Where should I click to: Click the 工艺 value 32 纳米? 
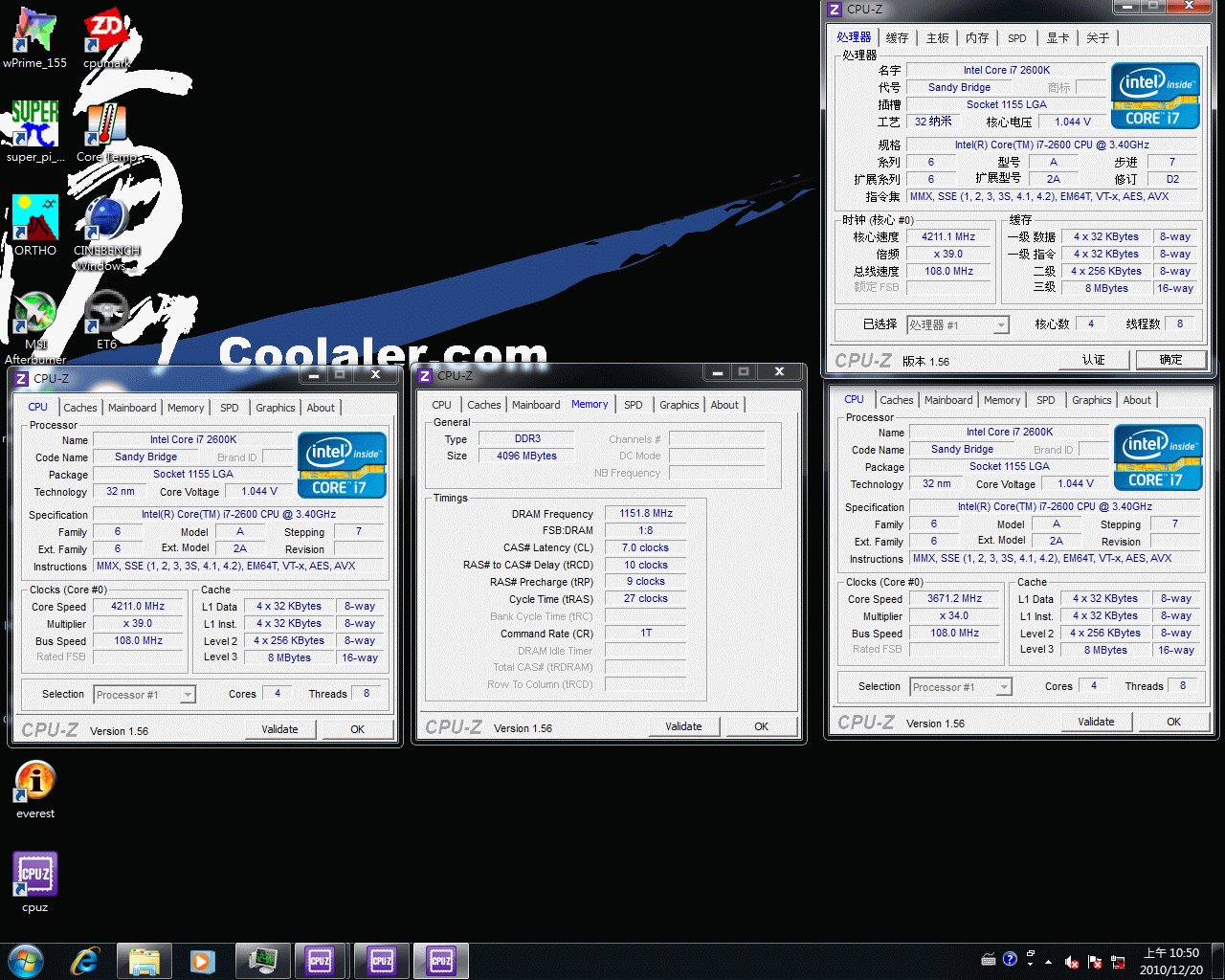pos(933,122)
